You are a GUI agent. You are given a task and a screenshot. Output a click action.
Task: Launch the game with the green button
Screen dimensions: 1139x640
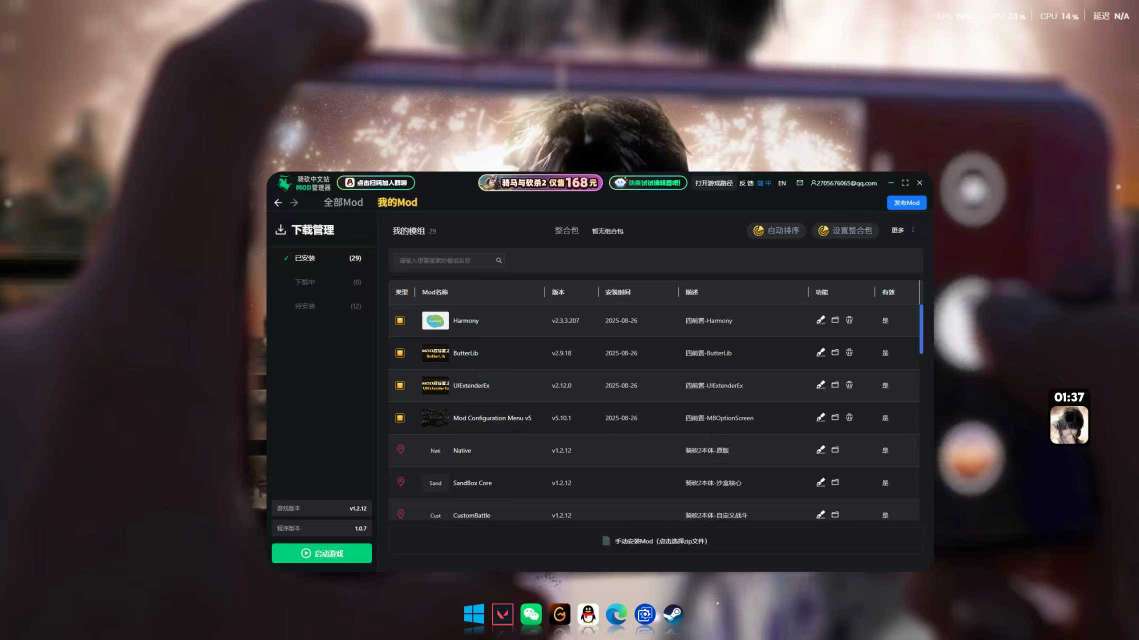click(322, 554)
